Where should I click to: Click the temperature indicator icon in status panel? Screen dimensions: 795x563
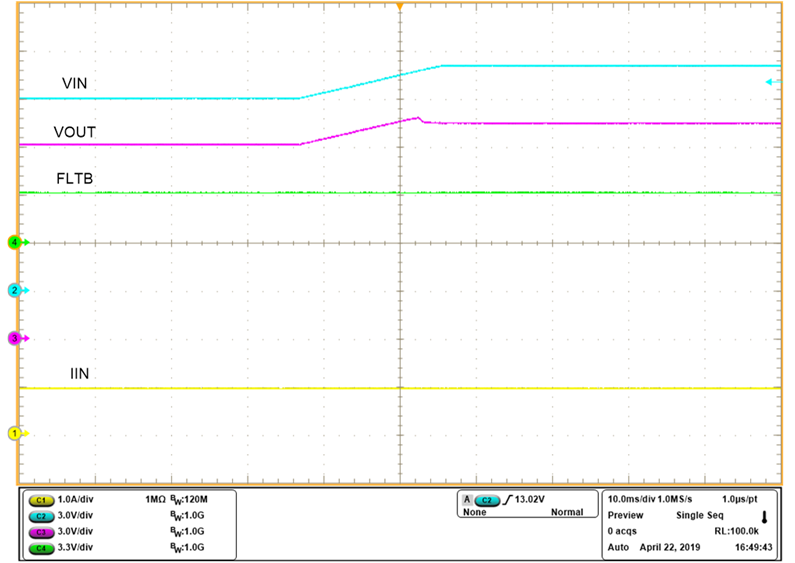tap(765, 517)
